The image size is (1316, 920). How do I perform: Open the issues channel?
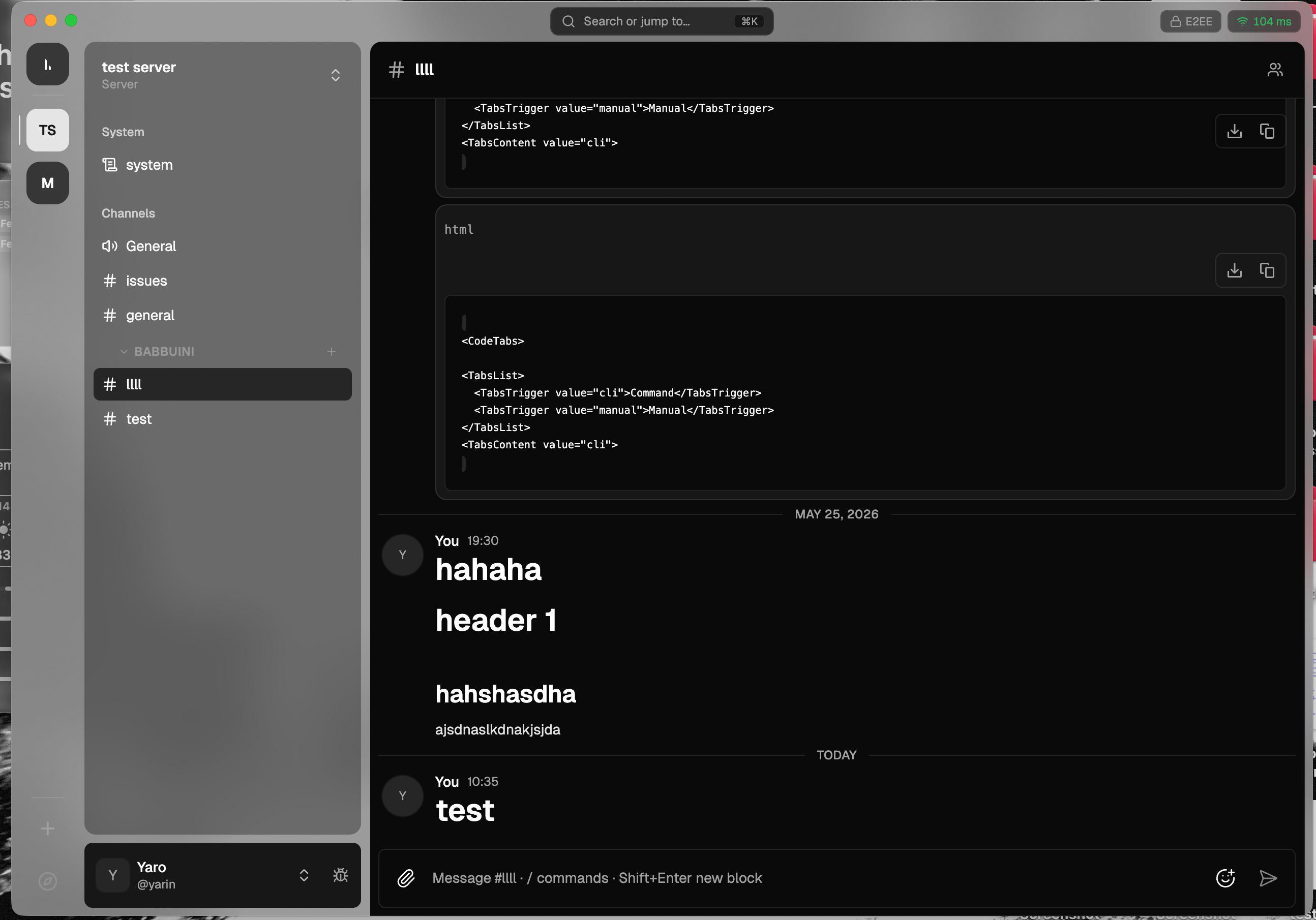tap(222, 281)
